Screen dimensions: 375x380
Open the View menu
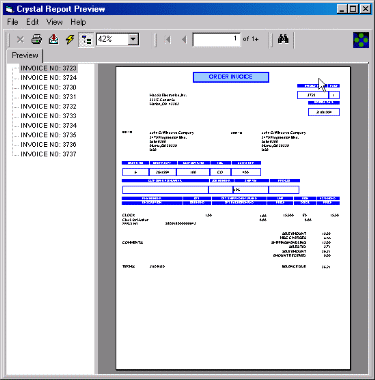[54, 22]
